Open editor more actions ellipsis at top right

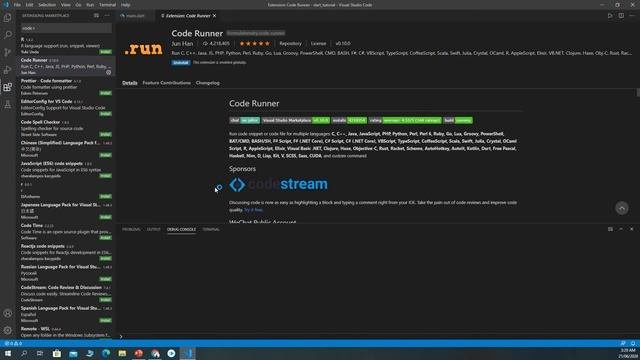(631, 16)
